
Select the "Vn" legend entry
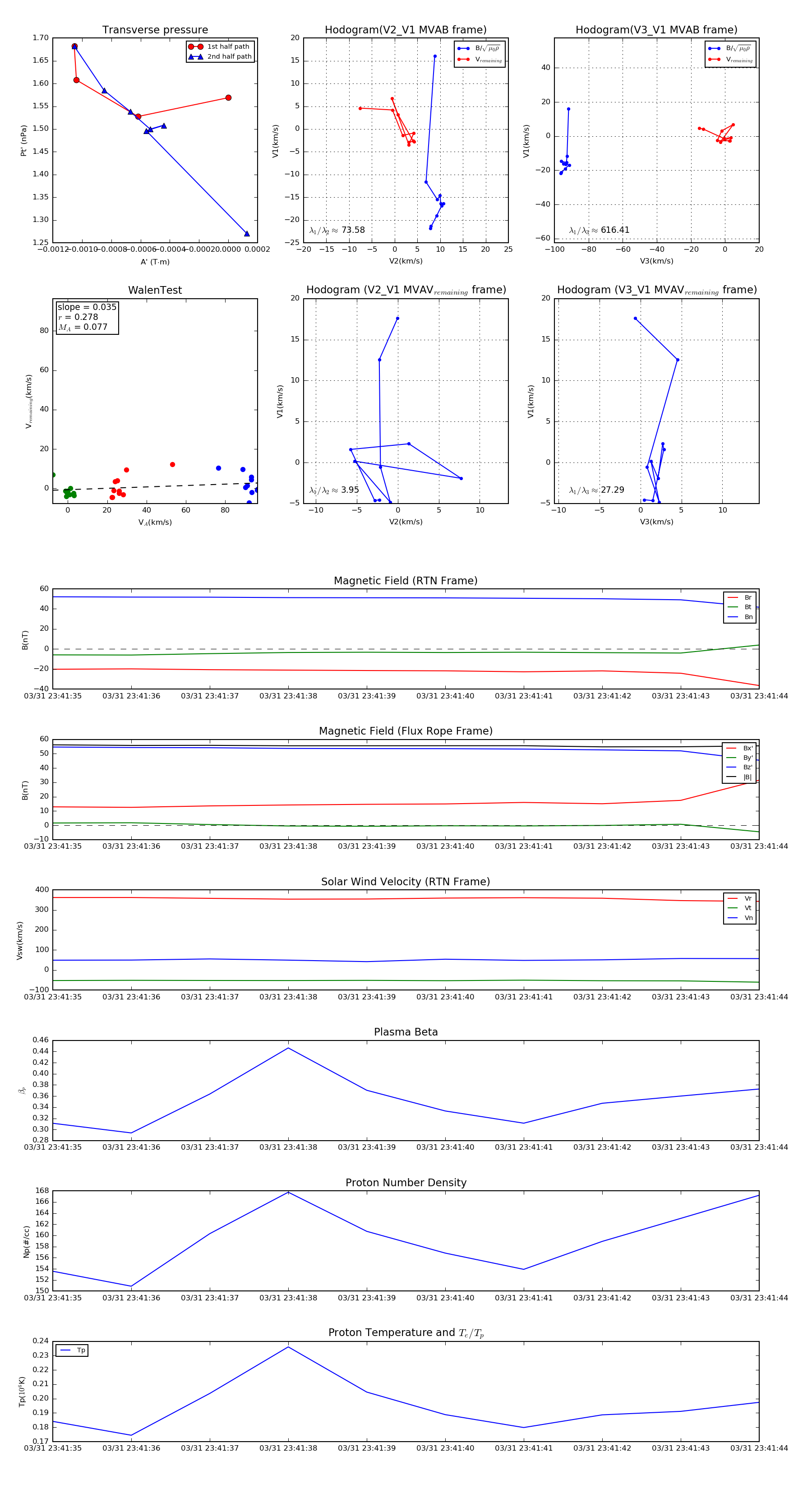pyautogui.click(x=740, y=918)
